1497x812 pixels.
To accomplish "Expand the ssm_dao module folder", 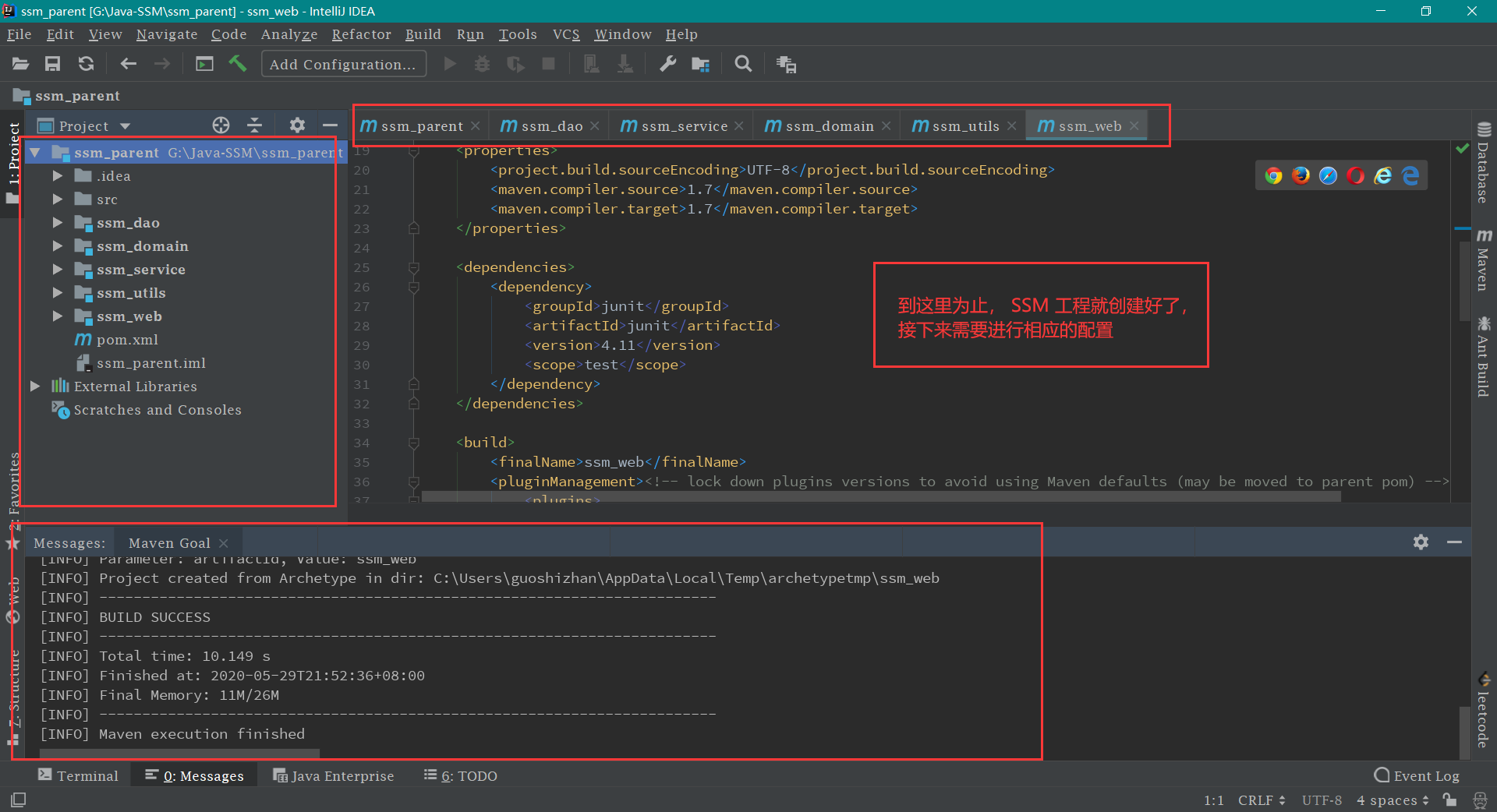I will point(57,223).
